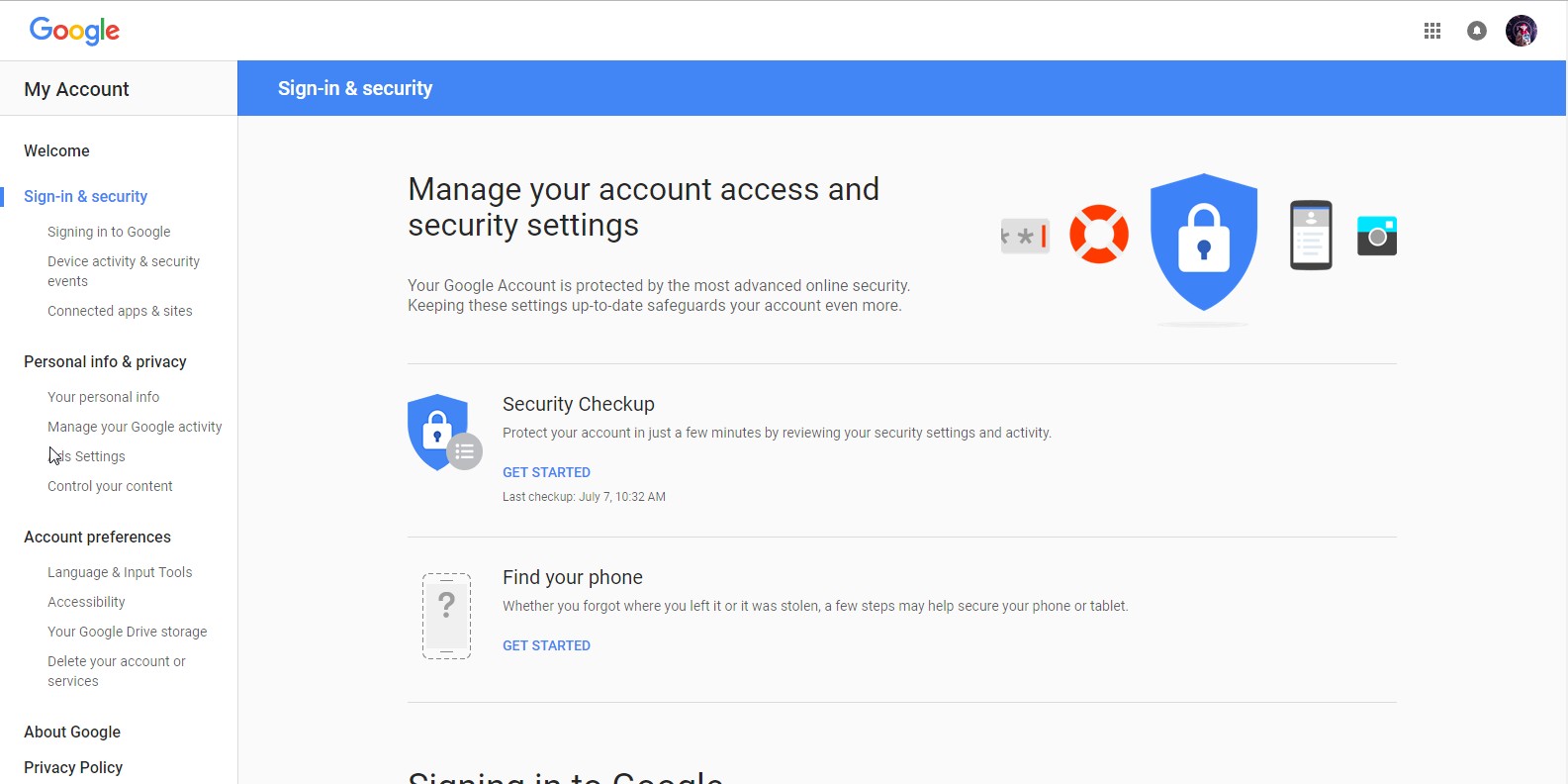Open Device activity & security events

(123, 270)
